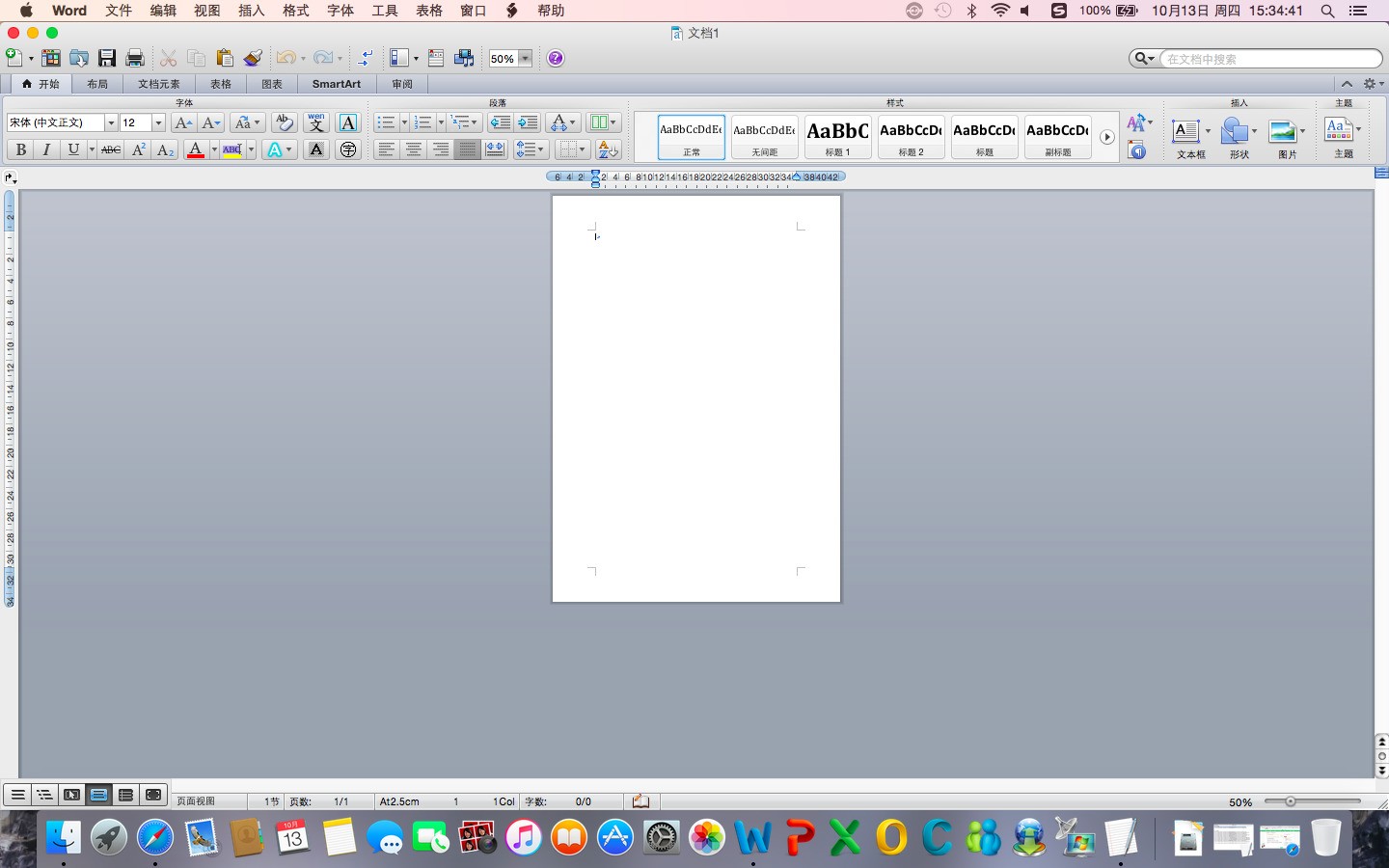Decrease paragraph indent

500,122
